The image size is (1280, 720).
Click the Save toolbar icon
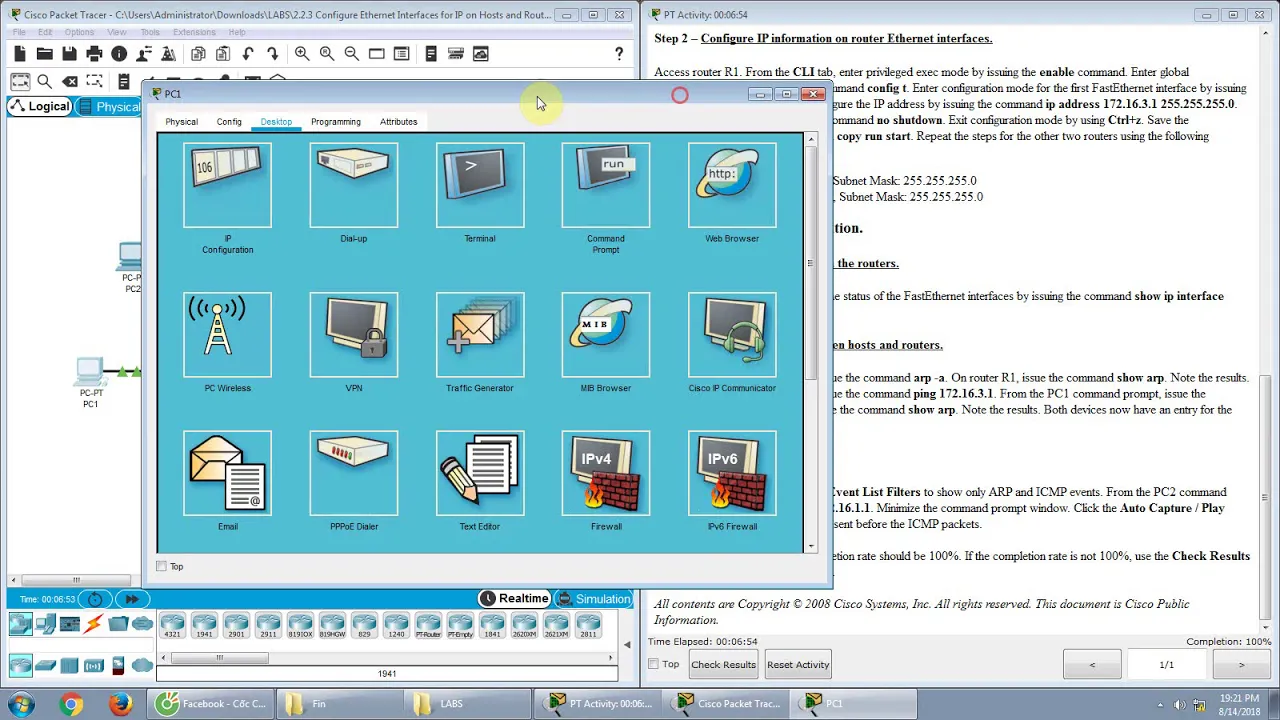pyautogui.click(x=69, y=54)
